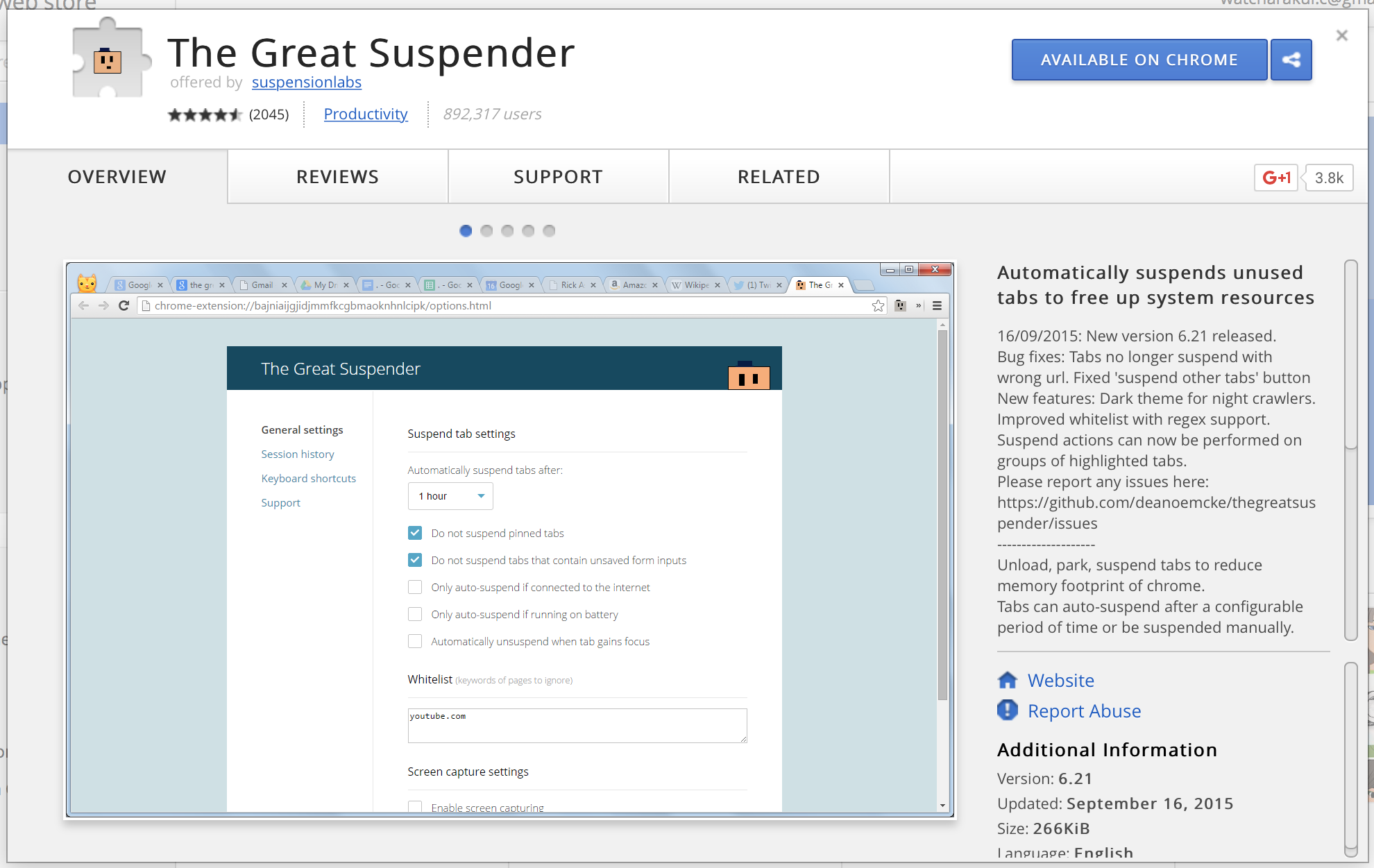
Task: Show the fifth screenshot via carousel dot
Action: pos(549,231)
